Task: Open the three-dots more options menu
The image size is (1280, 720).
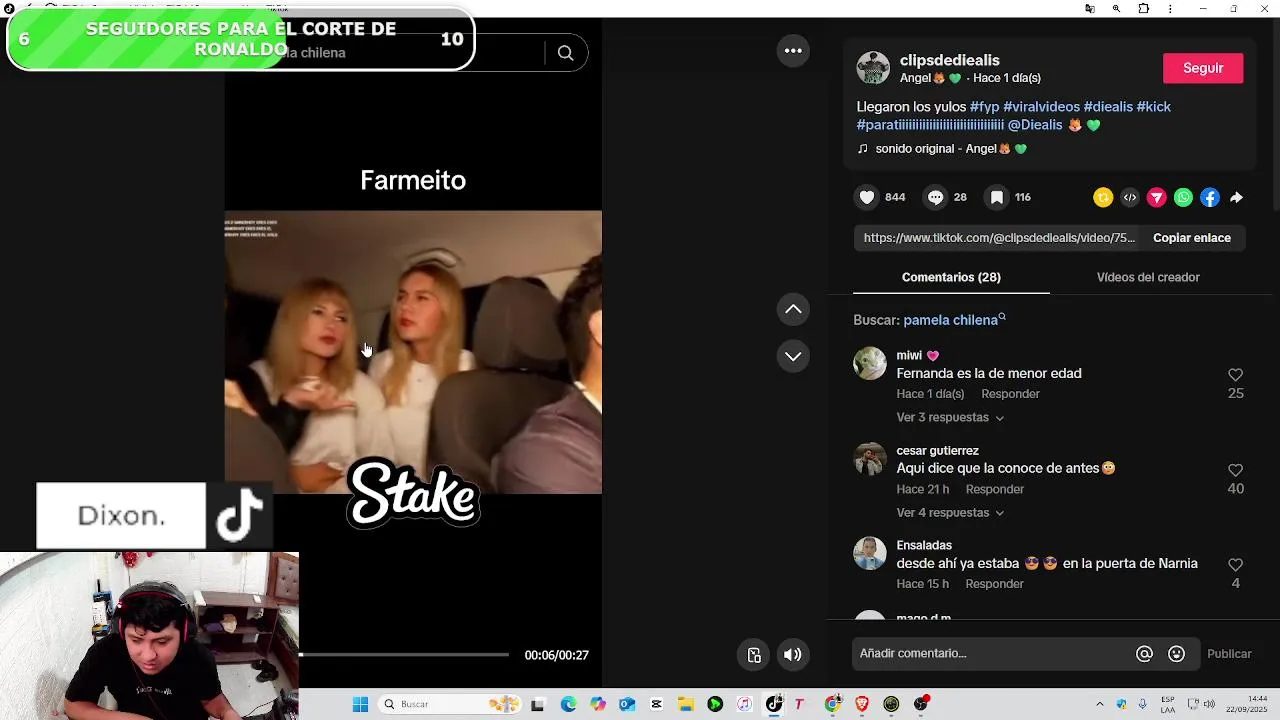Action: pyautogui.click(x=793, y=51)
